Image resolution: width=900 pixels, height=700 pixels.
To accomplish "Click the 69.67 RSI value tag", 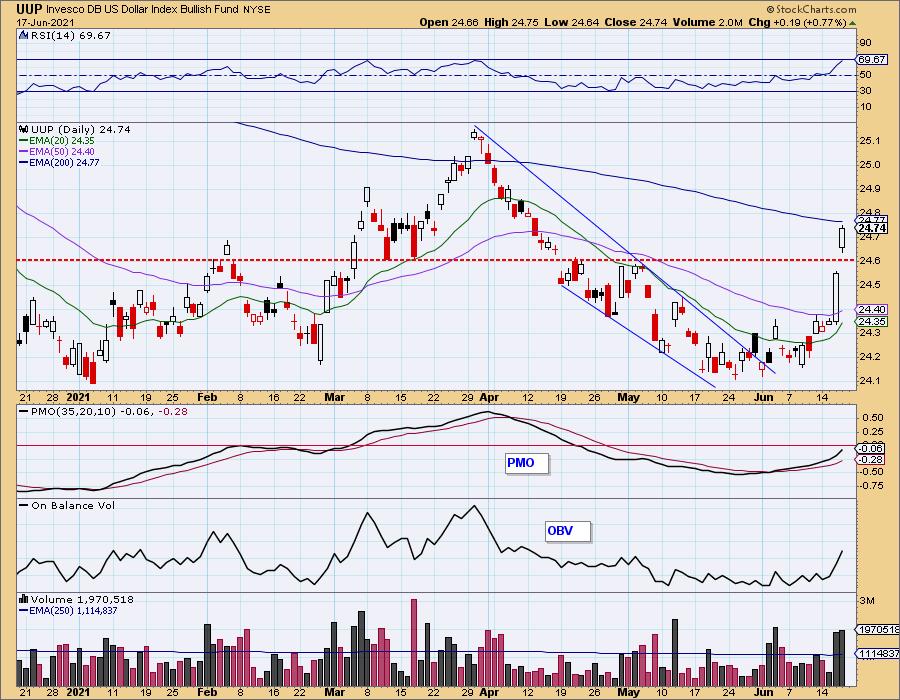I will pyautogui.click(x=872, y=60).
